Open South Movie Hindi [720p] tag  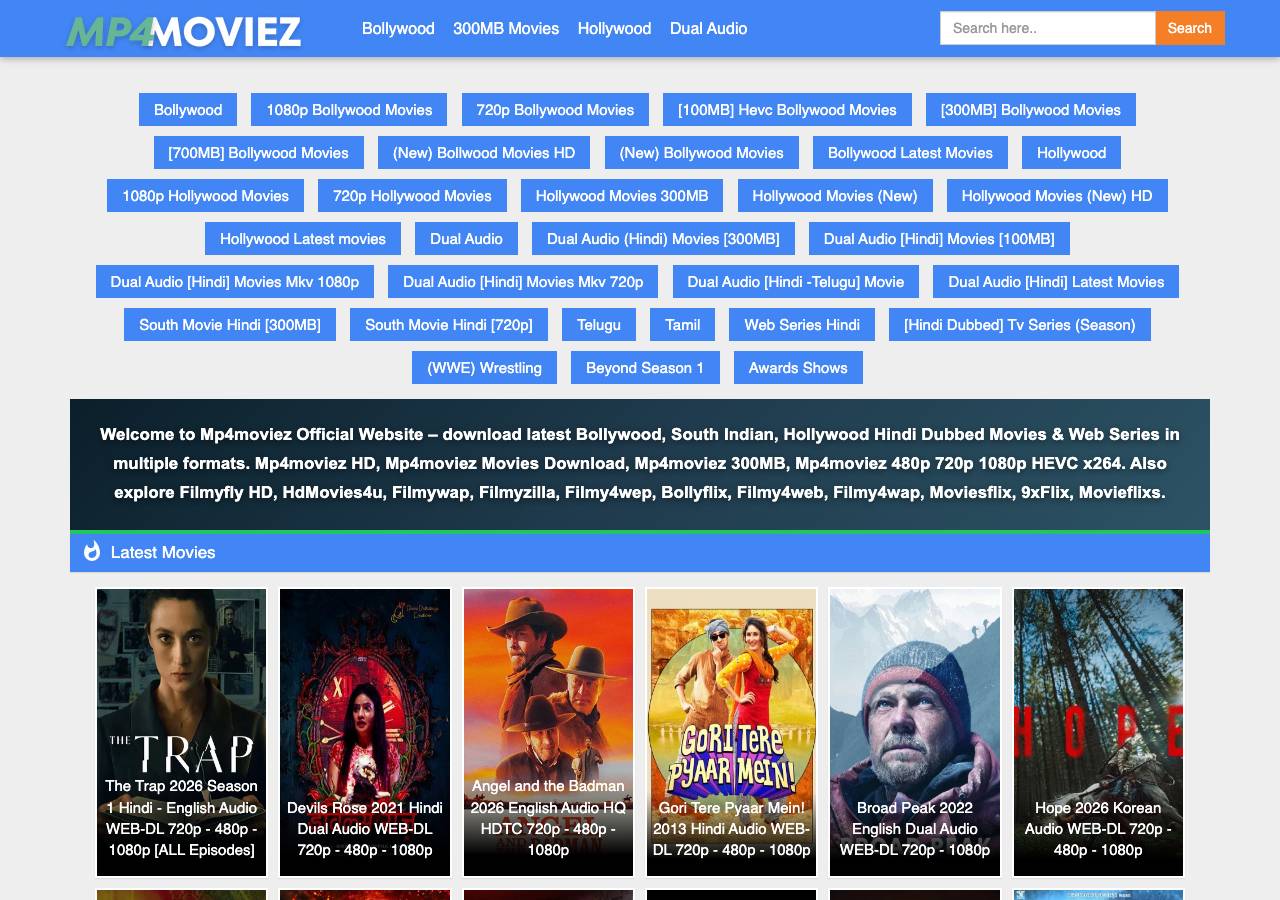point(449,325)
